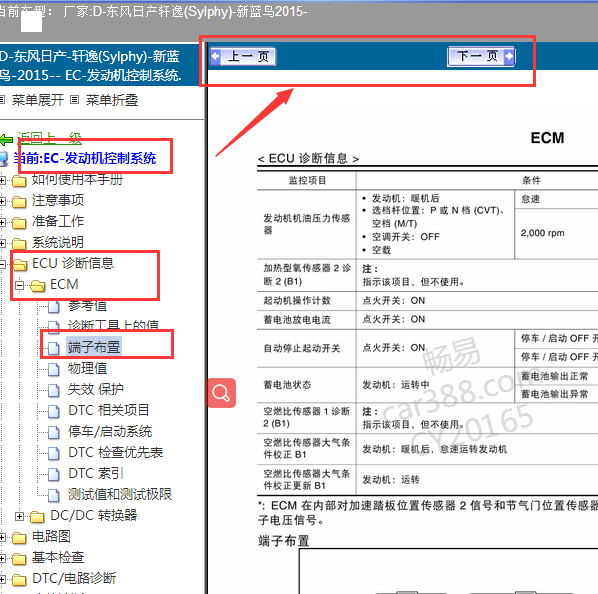Go to previous page with 上一页 button

tap(243, 57)
